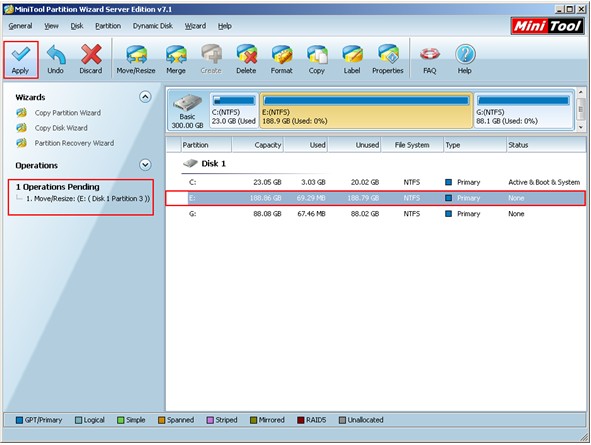Open partition Properties
Screen dimensions: 591x445
(x=387, y=60)
